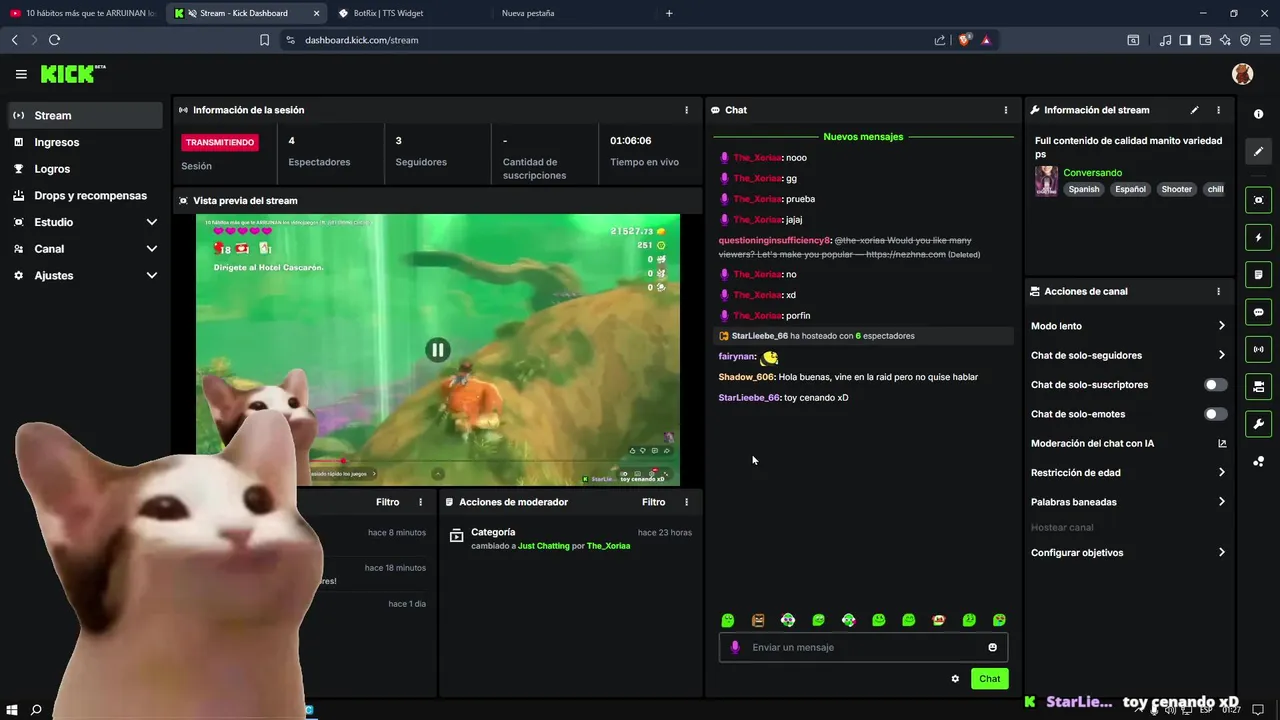Image resolution: width=1280 pixels, height=720 pixels.
Task: Expand the Ajustes sidebar section
Action: [85, 275]
